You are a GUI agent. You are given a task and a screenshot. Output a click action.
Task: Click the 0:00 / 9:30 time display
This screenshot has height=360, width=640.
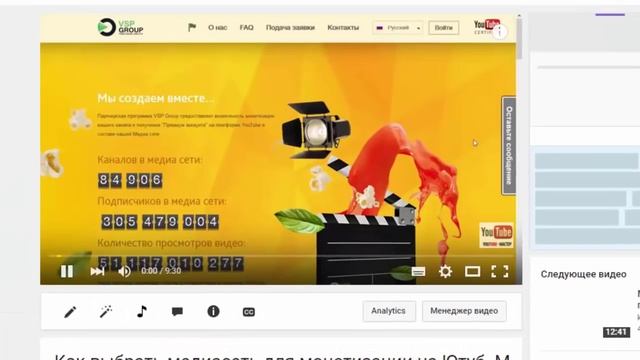point(161,271)
